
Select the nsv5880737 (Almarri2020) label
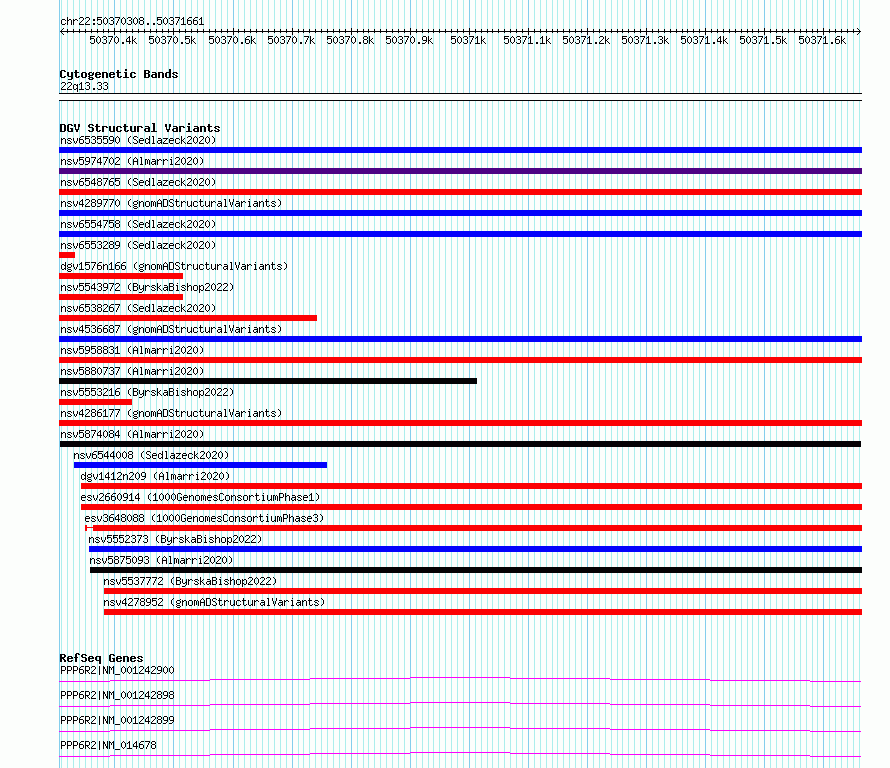132,371
